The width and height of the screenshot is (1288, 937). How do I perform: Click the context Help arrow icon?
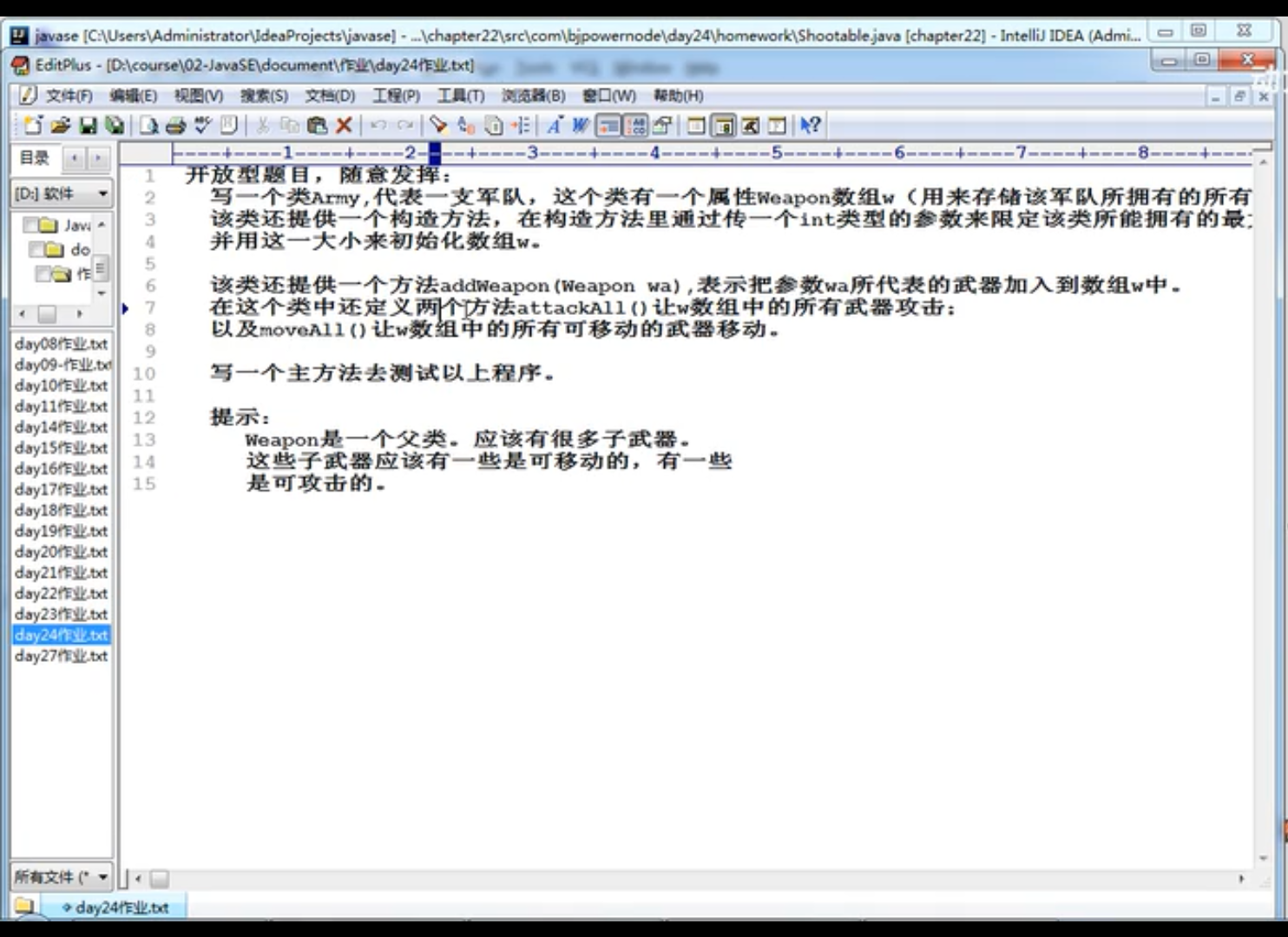coord(810,126)
